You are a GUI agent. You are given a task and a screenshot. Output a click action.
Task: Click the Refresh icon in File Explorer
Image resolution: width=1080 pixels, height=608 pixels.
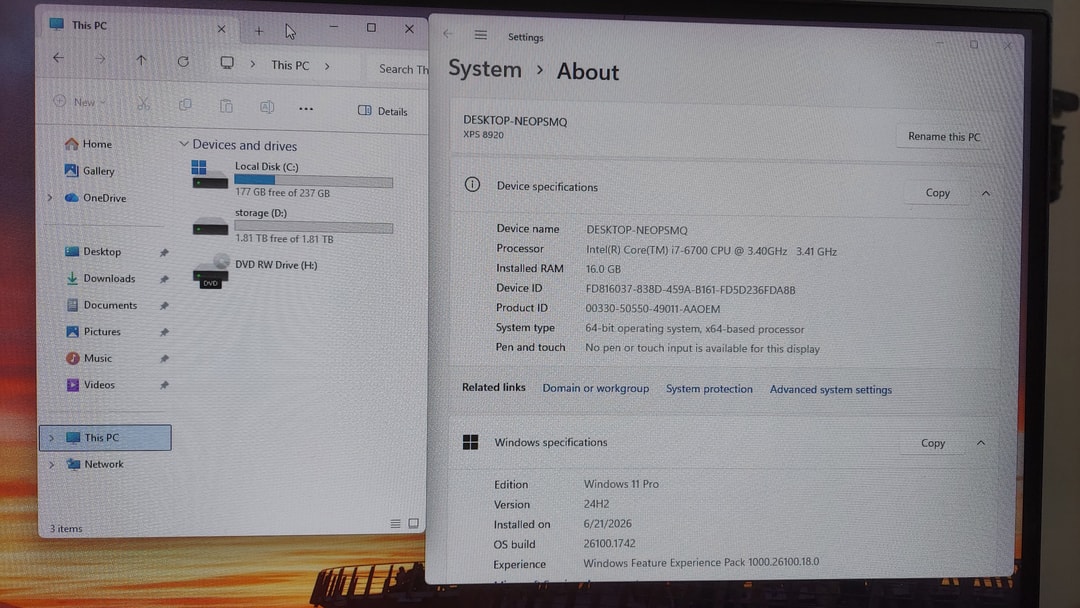click(183, 61)
